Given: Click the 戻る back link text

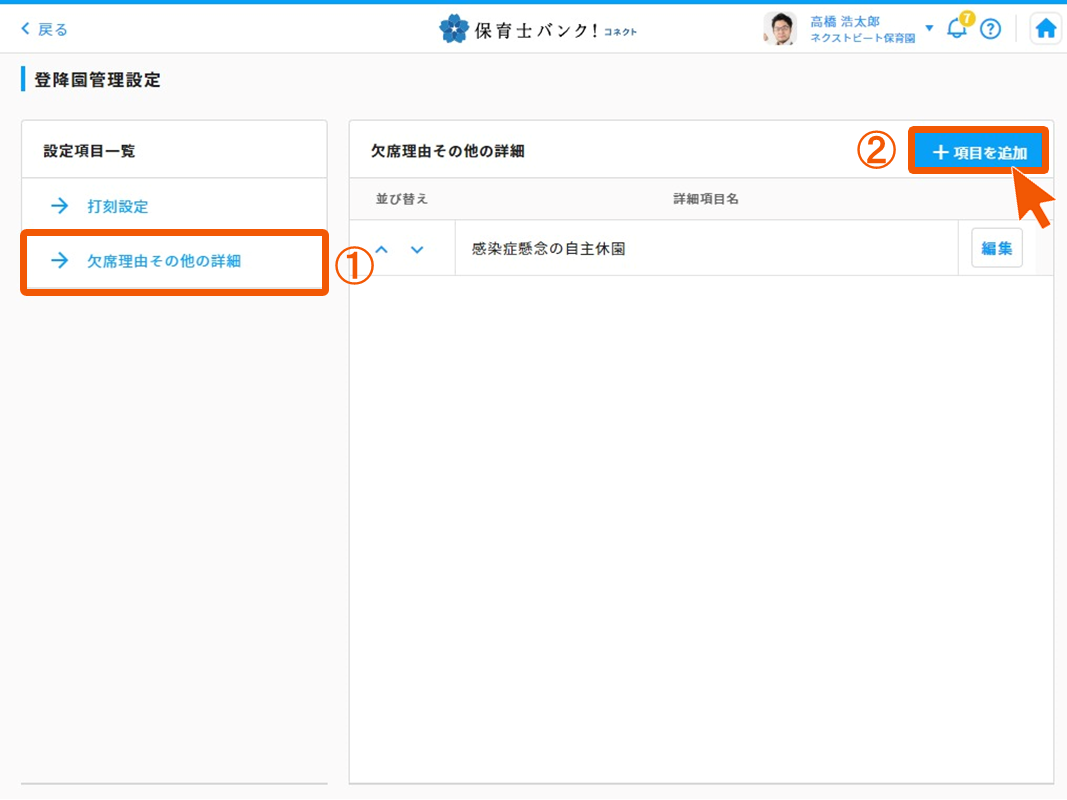Looking at the screenshot, I should tap(53, 29).
